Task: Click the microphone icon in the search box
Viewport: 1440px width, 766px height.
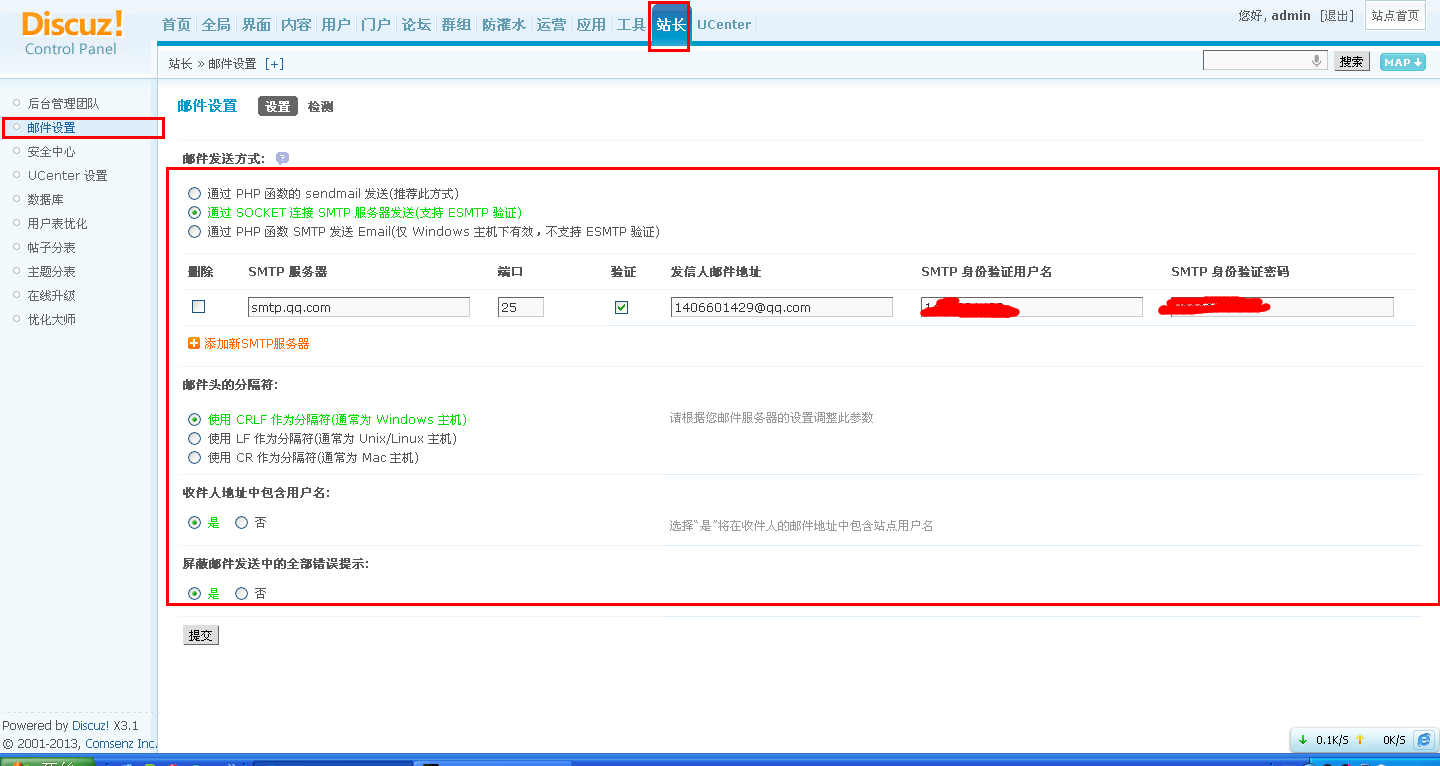Action: [1317, 61]
